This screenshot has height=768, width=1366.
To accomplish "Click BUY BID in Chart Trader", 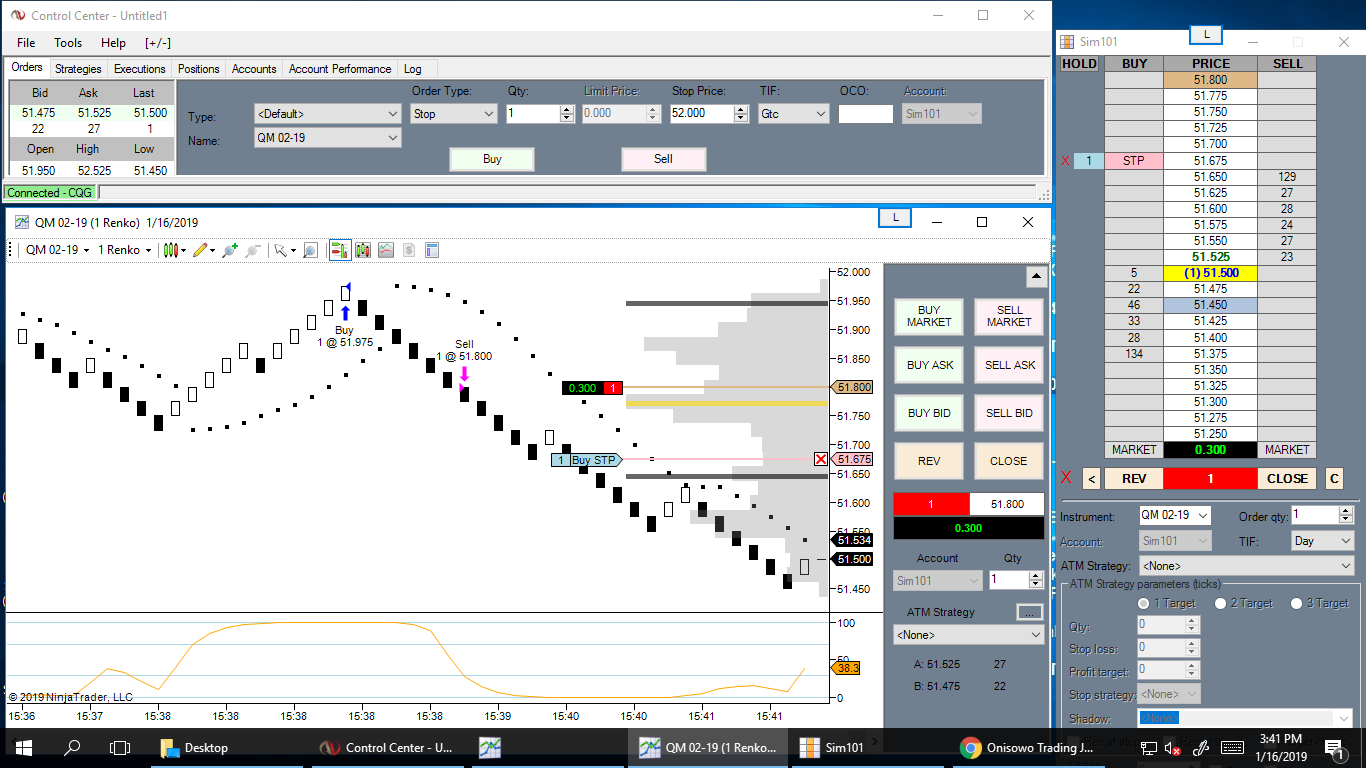I will [x=929, y=413].
